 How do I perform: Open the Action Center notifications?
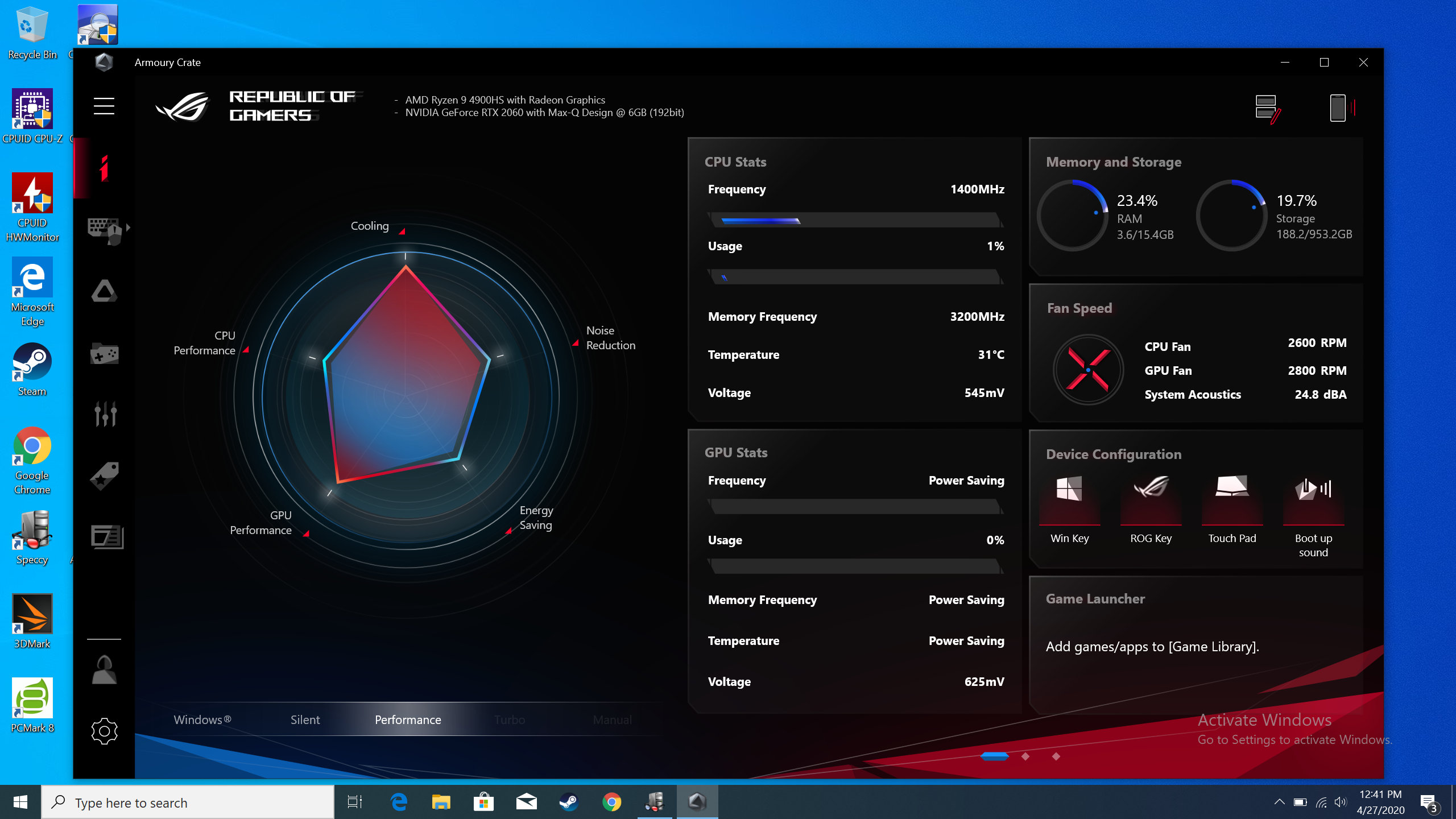click(x=1429, y=803)
